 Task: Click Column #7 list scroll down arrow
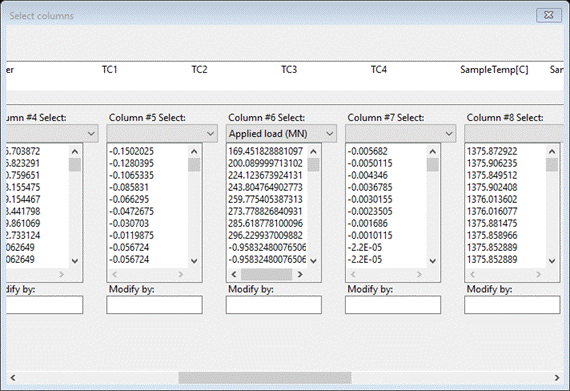433,261
